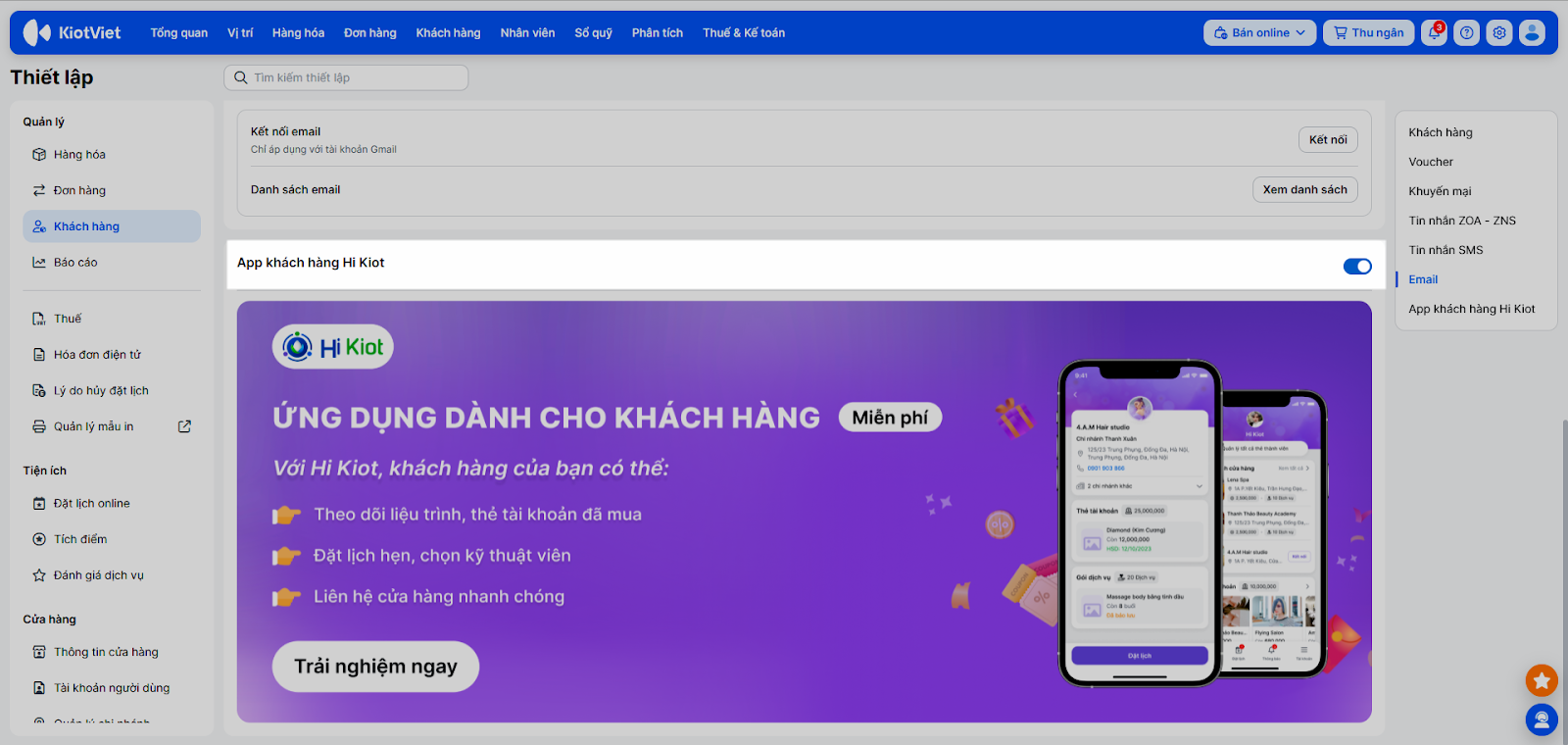The width and height of the screenshot is (1568, 745).
Task: Toggle the App khách hàng Hi Kiot switch
Action: [x=1357, y=267]
